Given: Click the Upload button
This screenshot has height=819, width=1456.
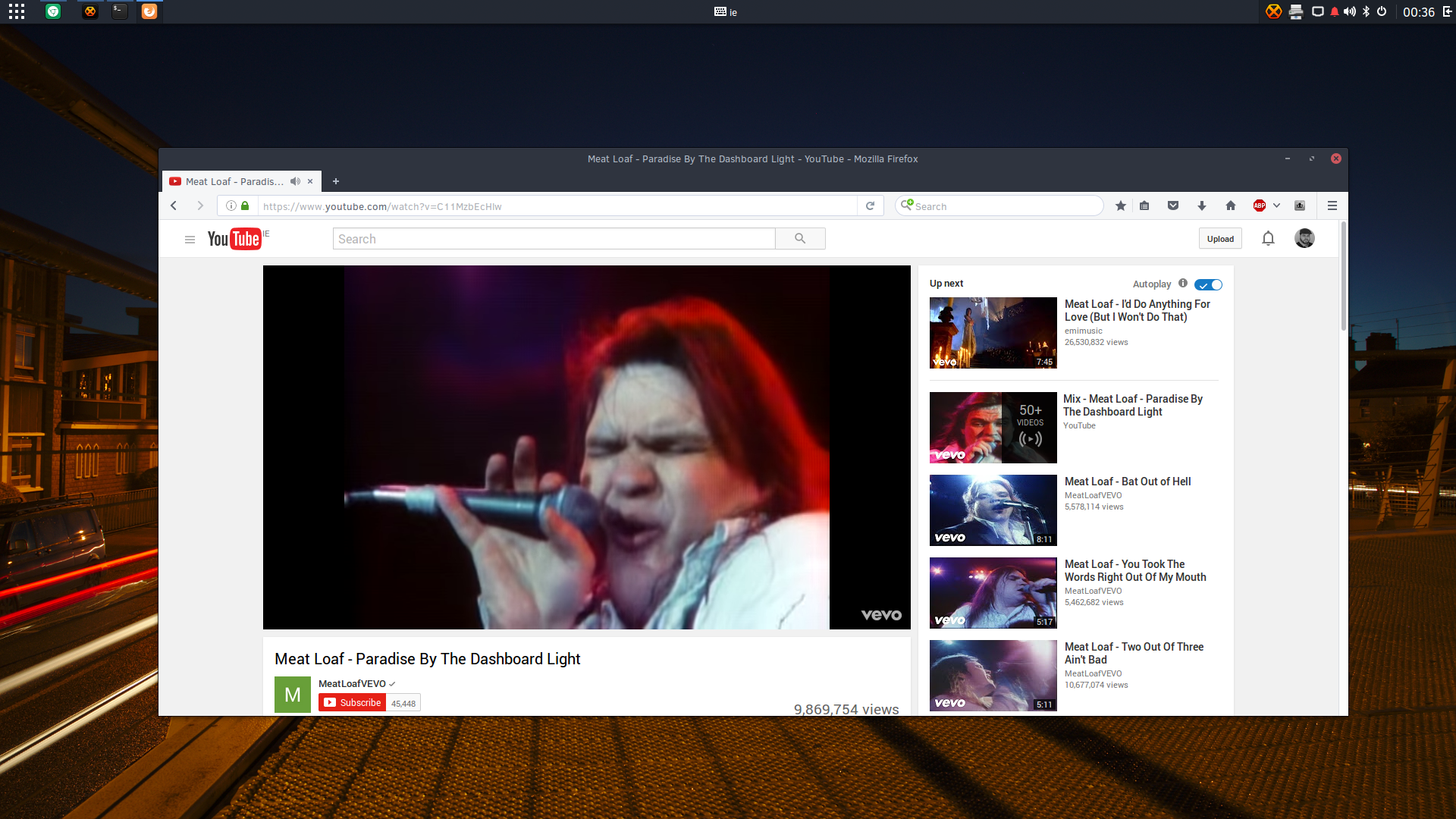Looking at the screenshot, I should [1220, 239].
